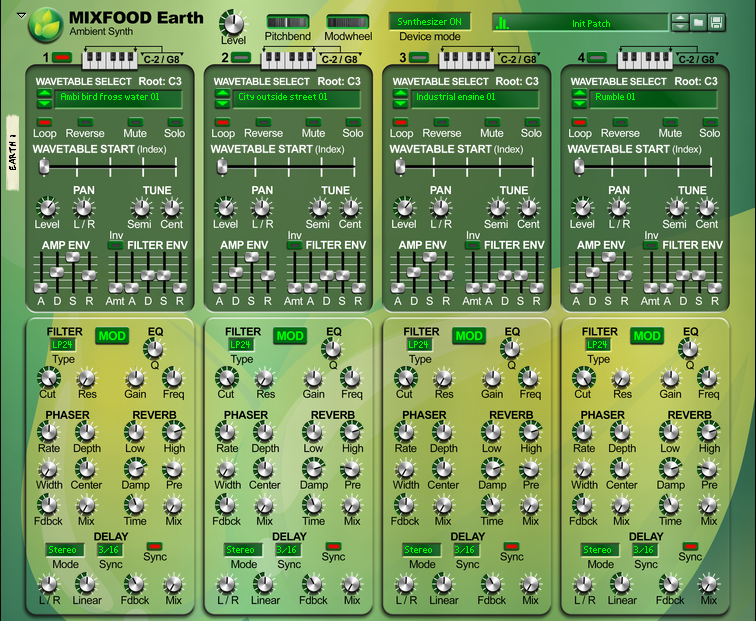Click layer 3 reverb Damp knob
Image resolution: width=756 pixels, height=621 pixels.
click(x=492, y=469)
